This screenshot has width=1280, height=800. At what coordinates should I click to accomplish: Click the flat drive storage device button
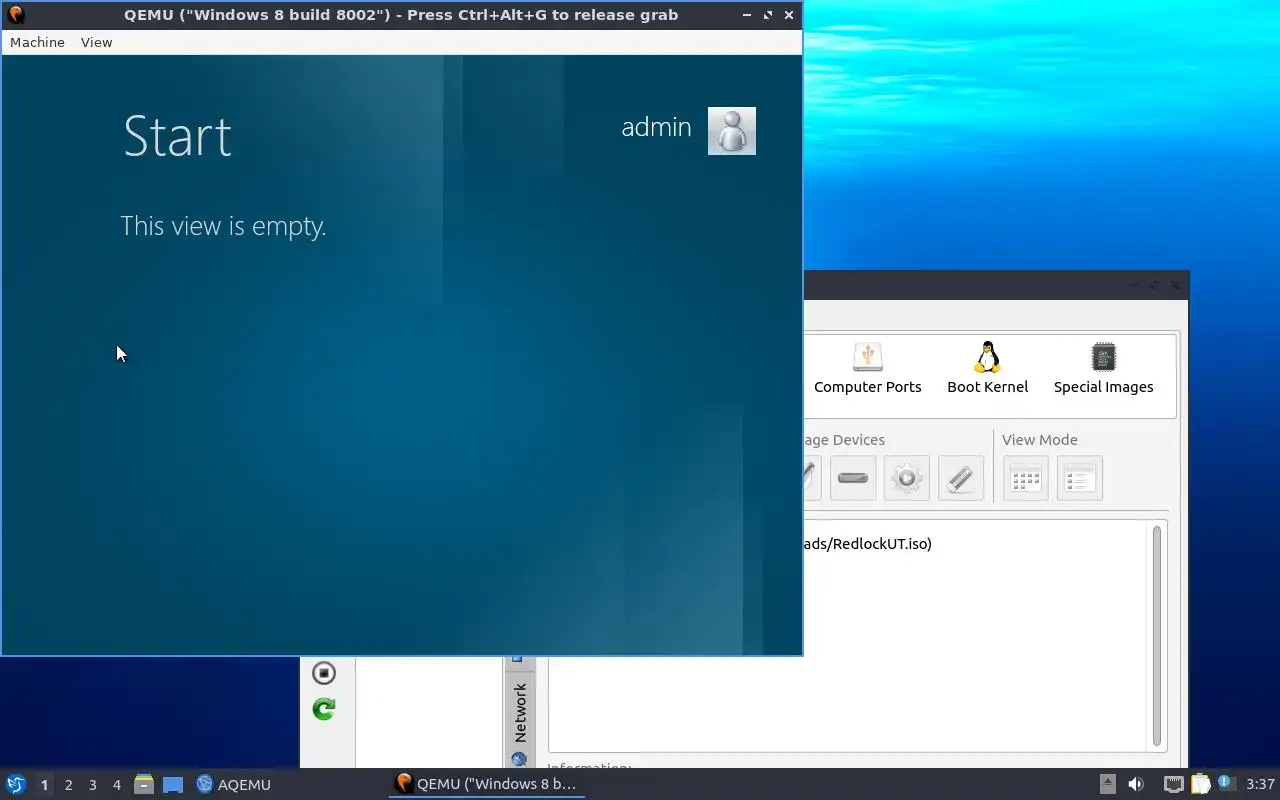(853, 478)
